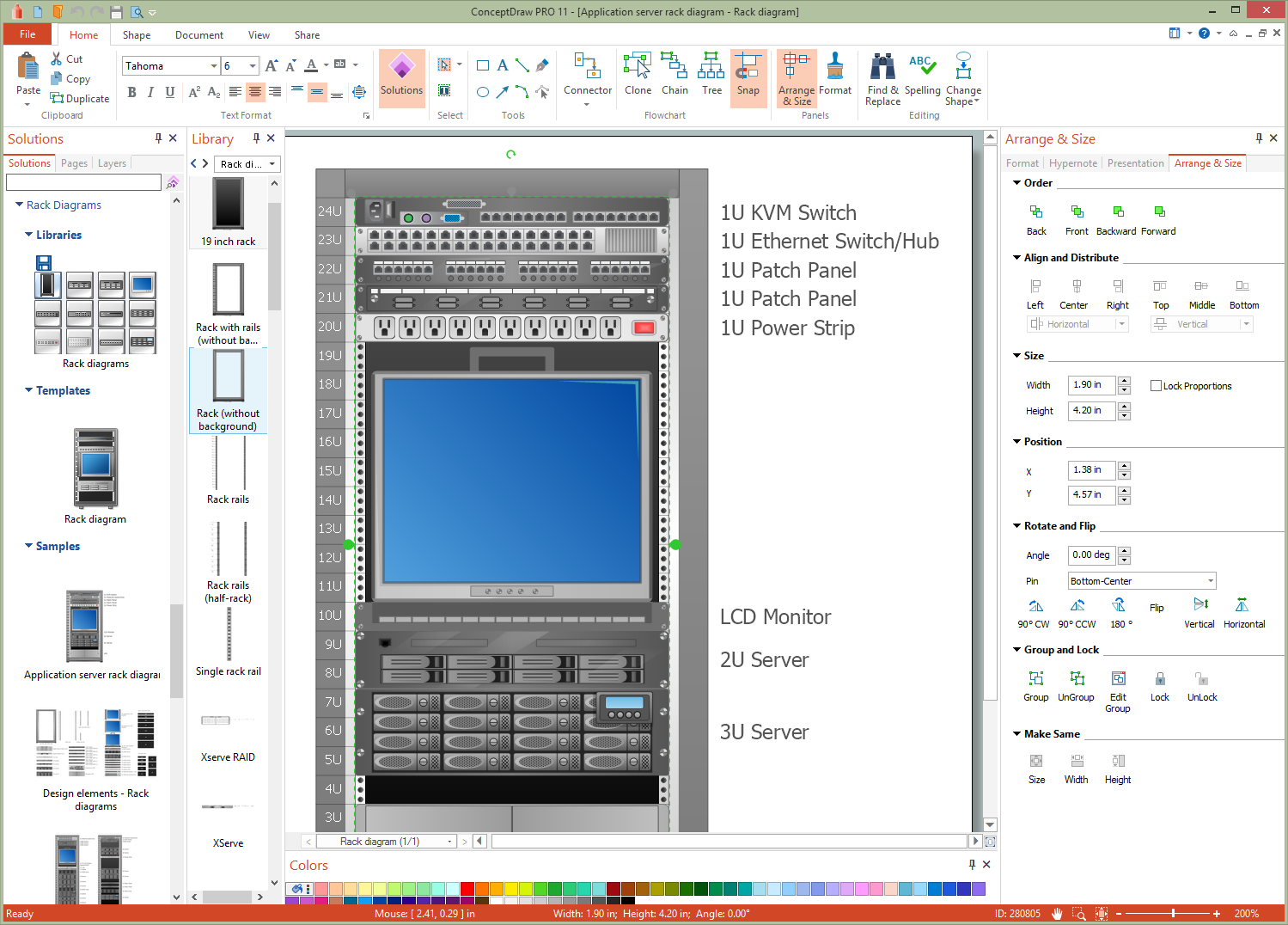Move object Forward one level
This screenshot has width=1288, height=925.
1158,220
